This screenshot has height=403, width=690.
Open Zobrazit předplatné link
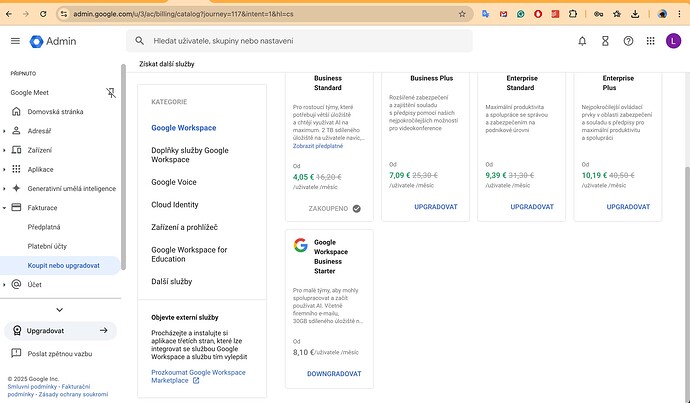[x=318, y=146]
